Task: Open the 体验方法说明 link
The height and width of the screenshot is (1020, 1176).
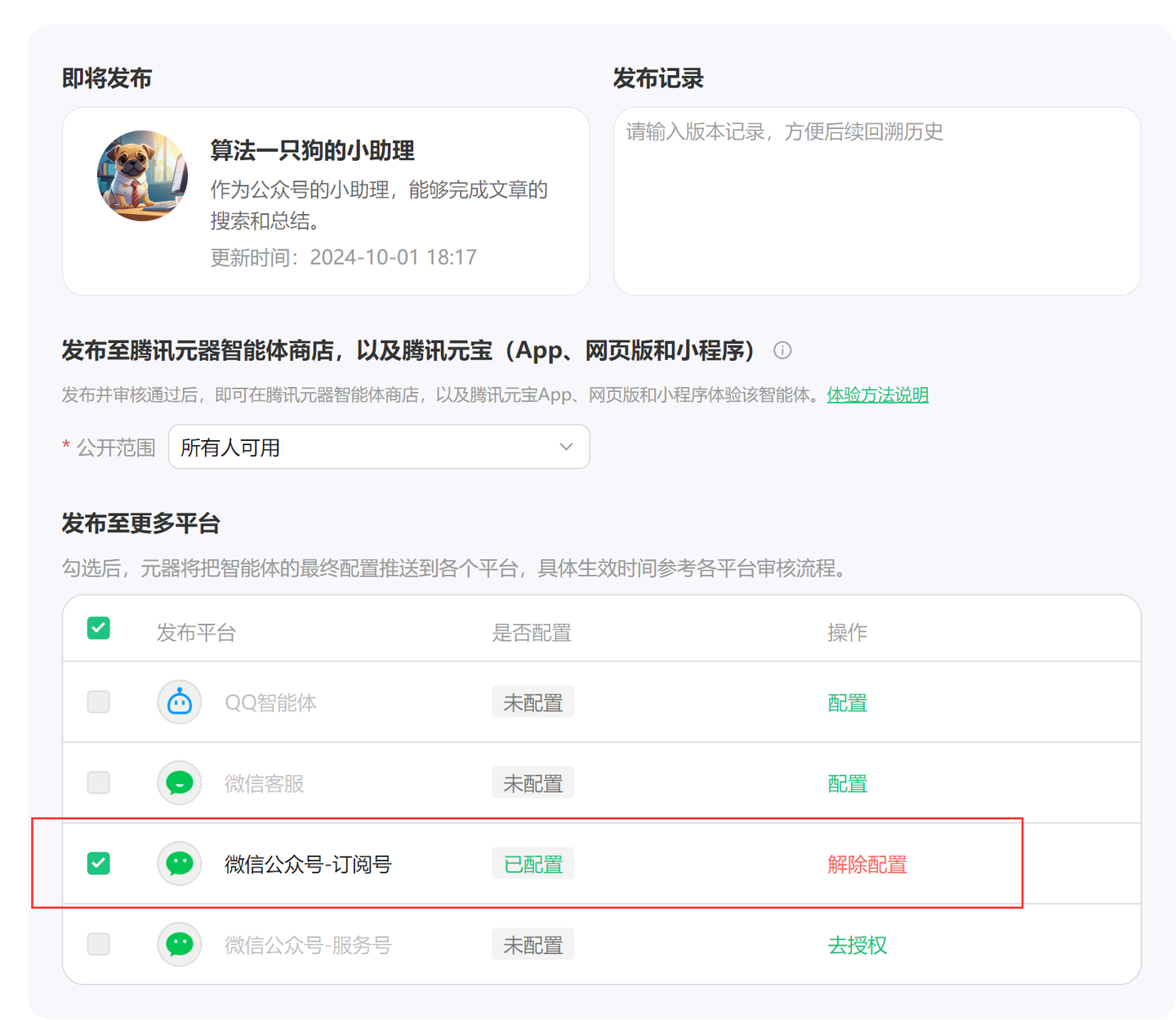Action: click(x=877, y=395)
